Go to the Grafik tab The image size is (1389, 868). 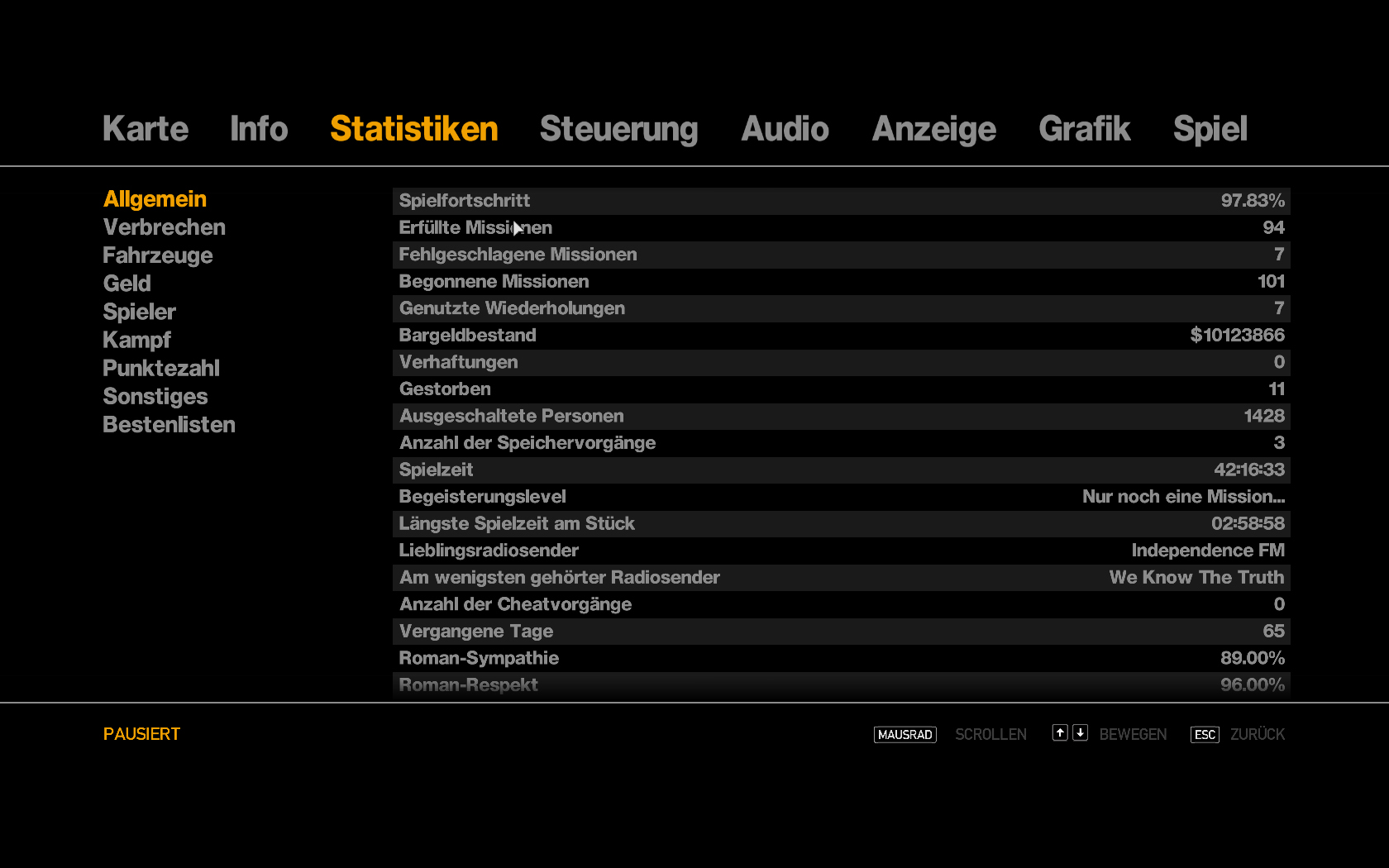click(x=1085, y=129)
